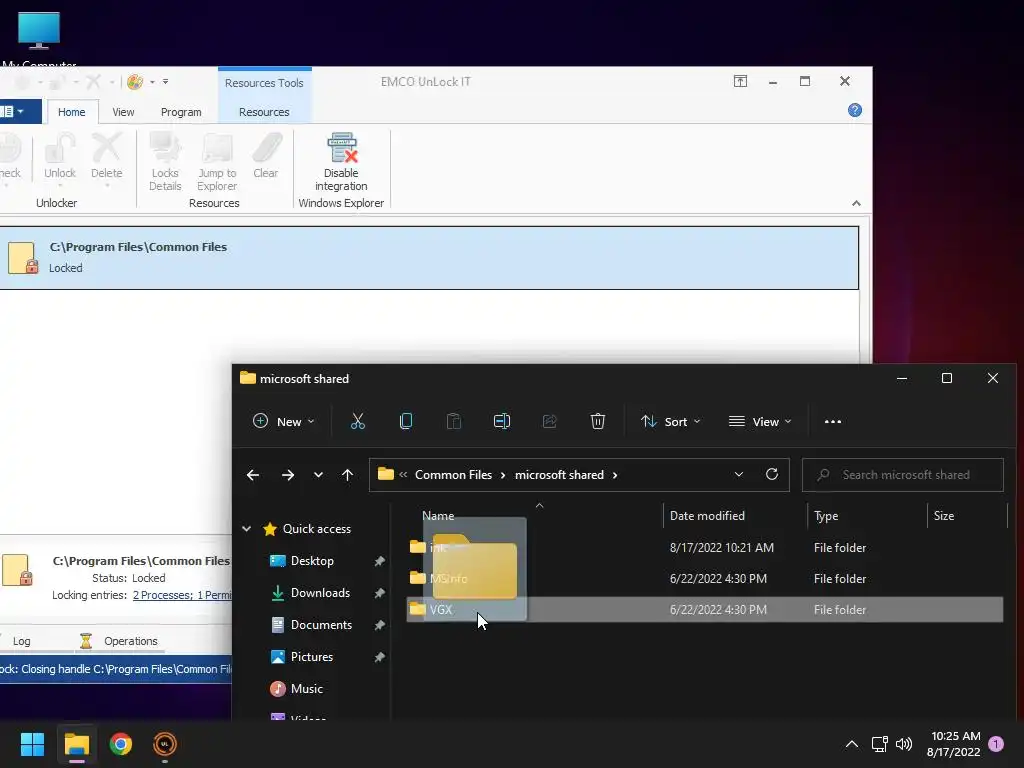Open Downloads in Quick access

pyautogui.click(x=320, y=593)
